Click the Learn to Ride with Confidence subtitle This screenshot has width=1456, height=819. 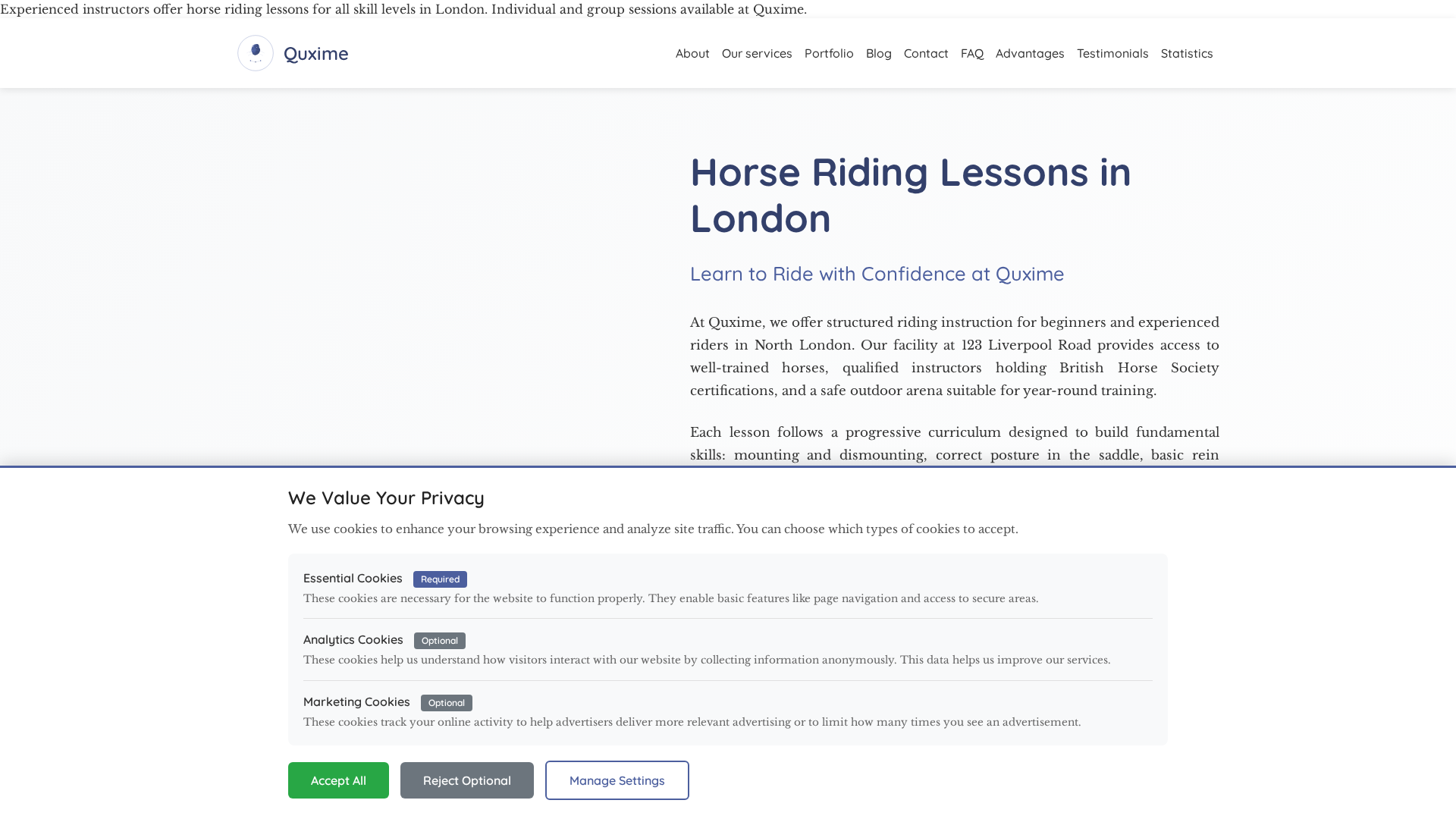(x=877, y=274)
